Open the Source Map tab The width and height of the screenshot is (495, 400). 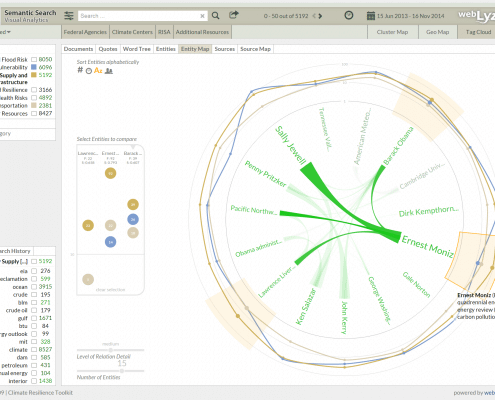coord(255,49)
